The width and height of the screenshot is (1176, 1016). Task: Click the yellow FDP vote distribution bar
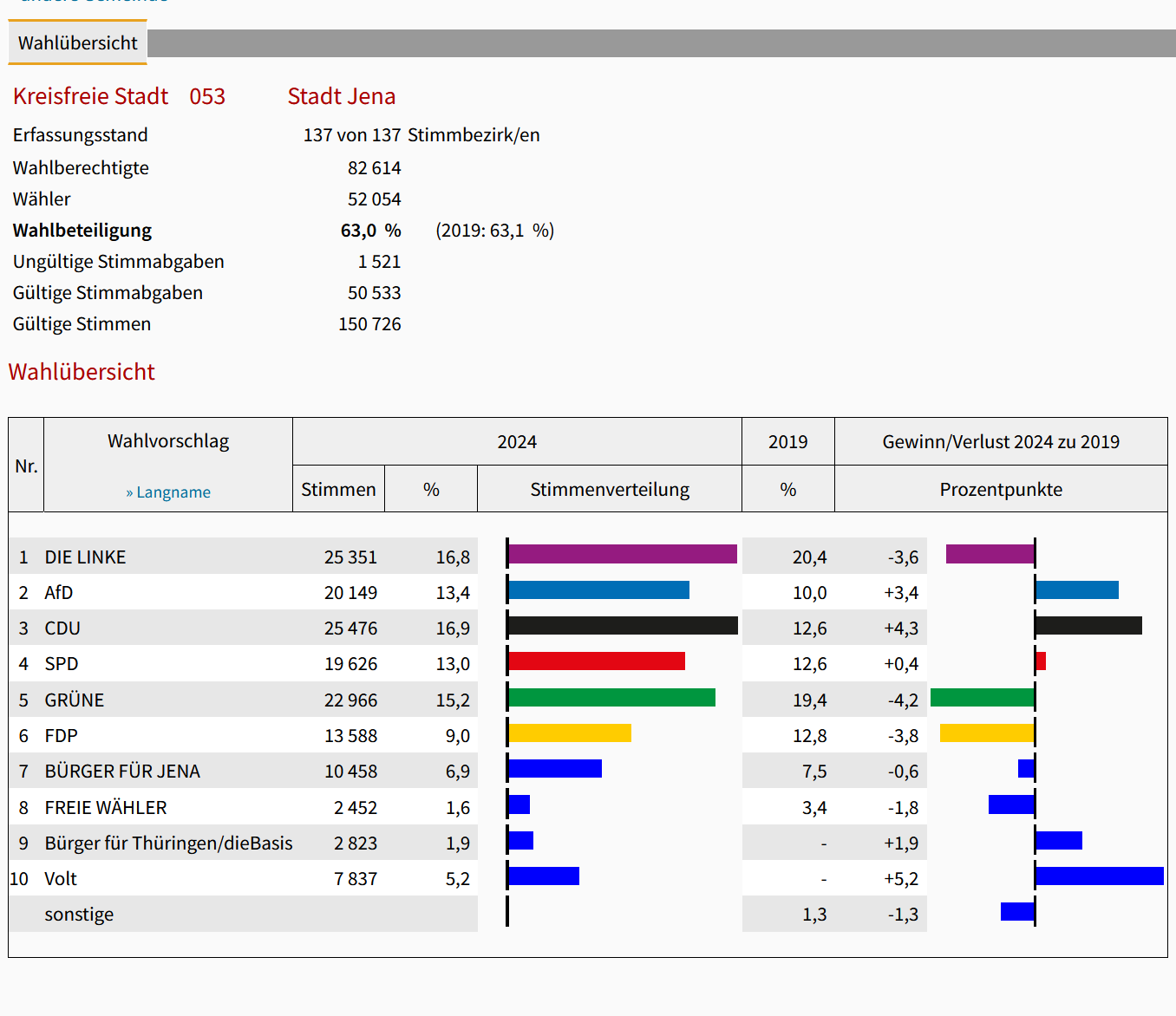[x=570, y=733]
